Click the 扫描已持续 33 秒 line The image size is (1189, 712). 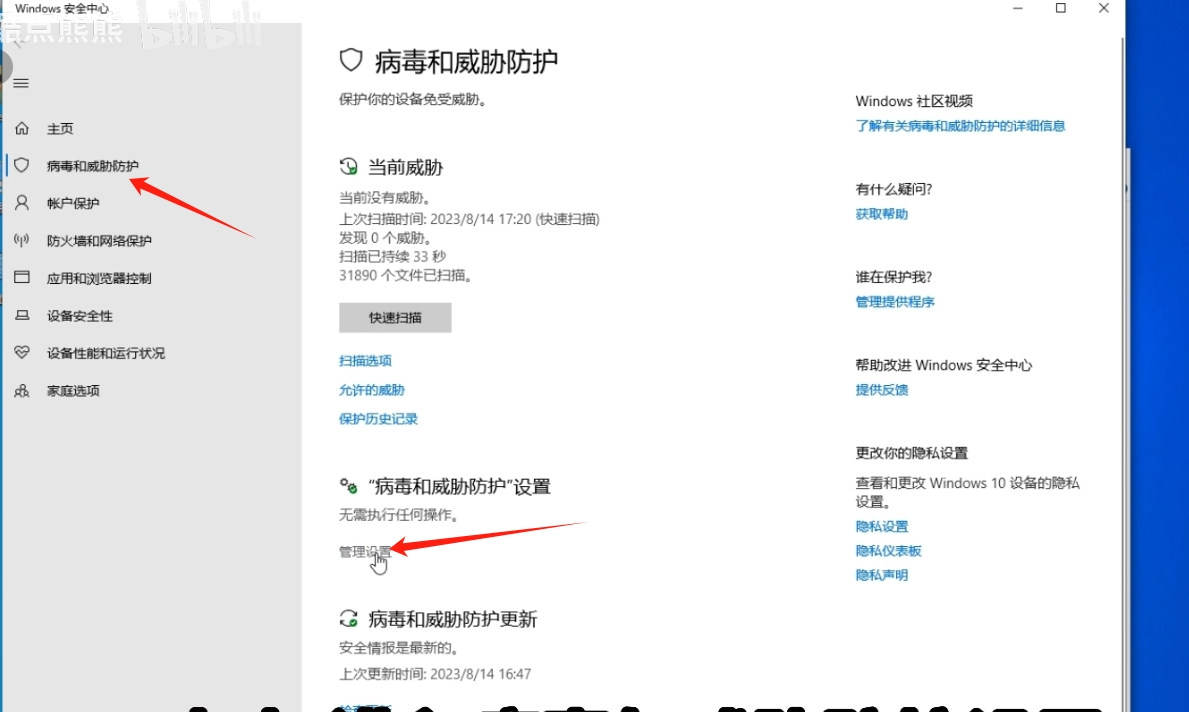(x=393, y=256)
